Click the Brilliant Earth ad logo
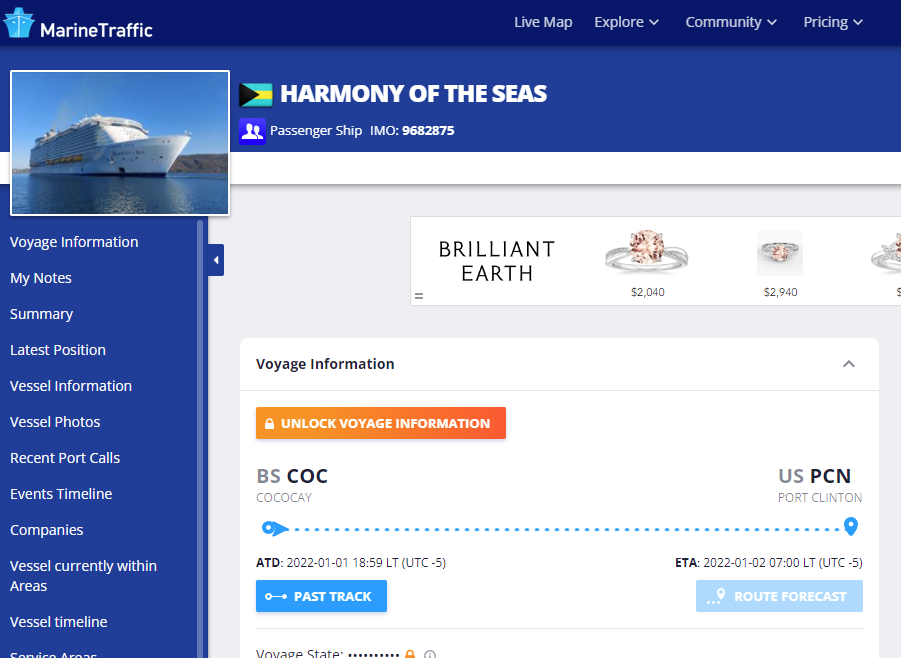The image size is (901, 658). [x=497, y=261]
